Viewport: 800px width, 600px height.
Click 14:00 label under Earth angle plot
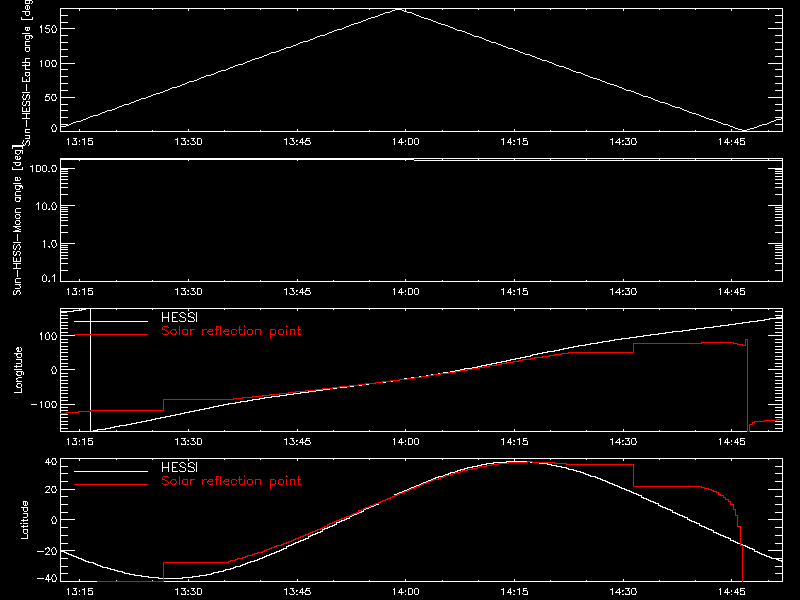point(406,142)
